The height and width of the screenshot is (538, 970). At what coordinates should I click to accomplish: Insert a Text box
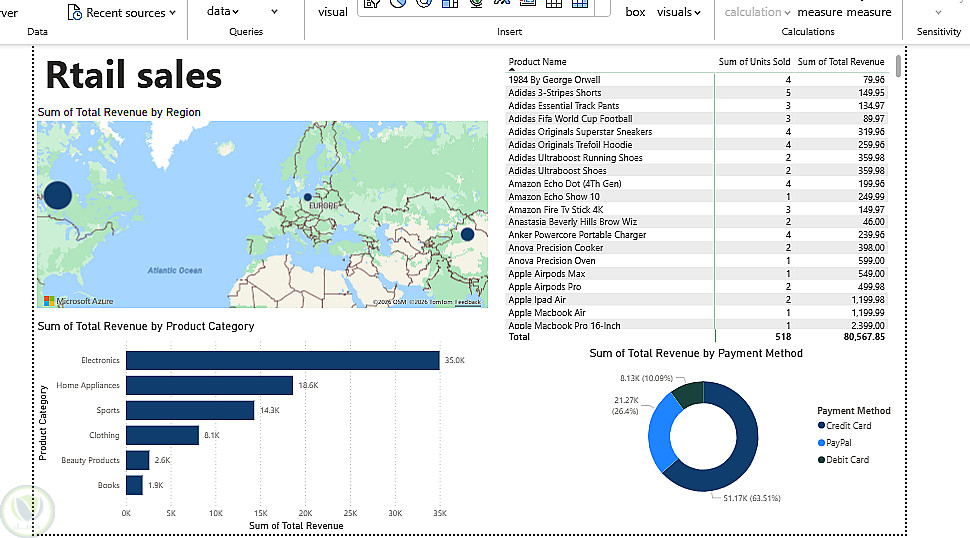tap(635, 12)
